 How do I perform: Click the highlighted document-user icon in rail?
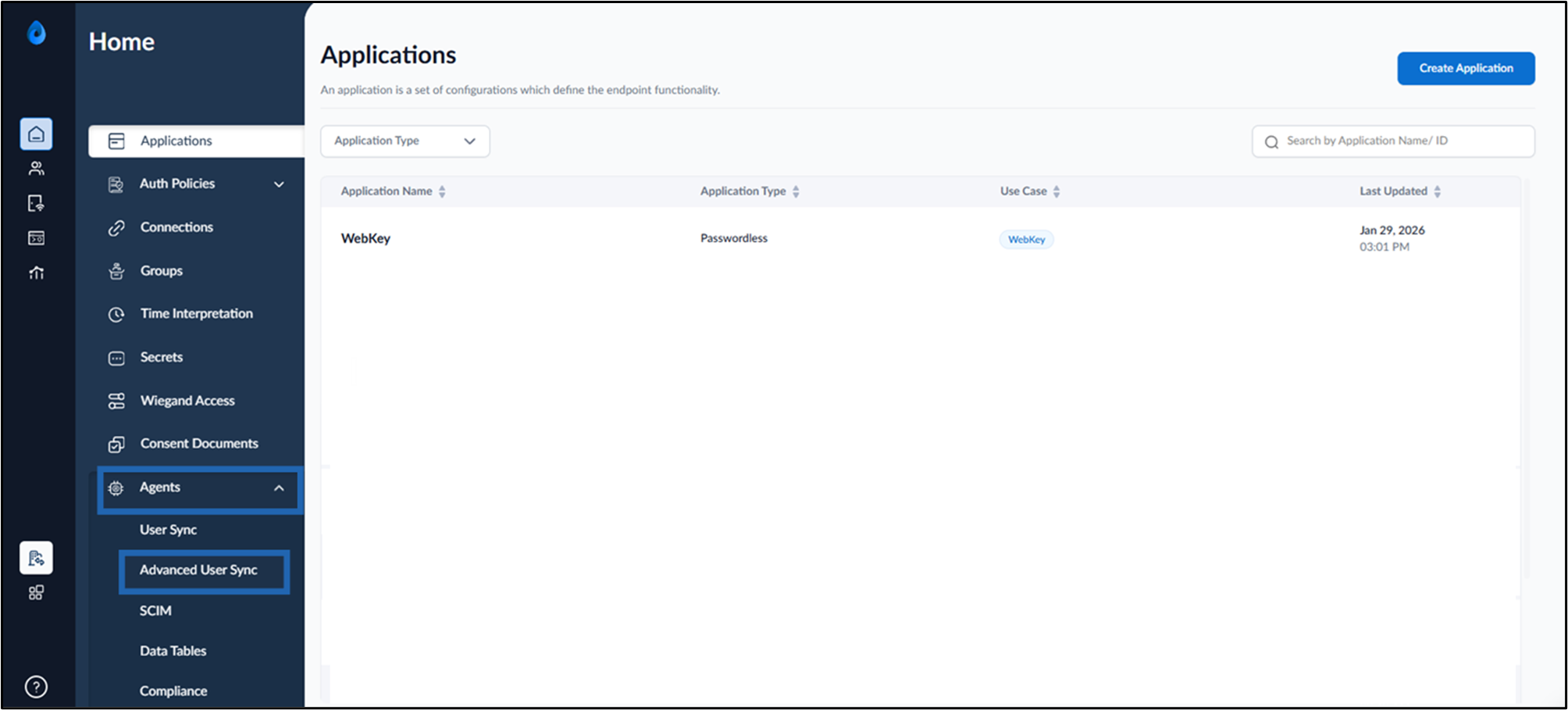36,558
